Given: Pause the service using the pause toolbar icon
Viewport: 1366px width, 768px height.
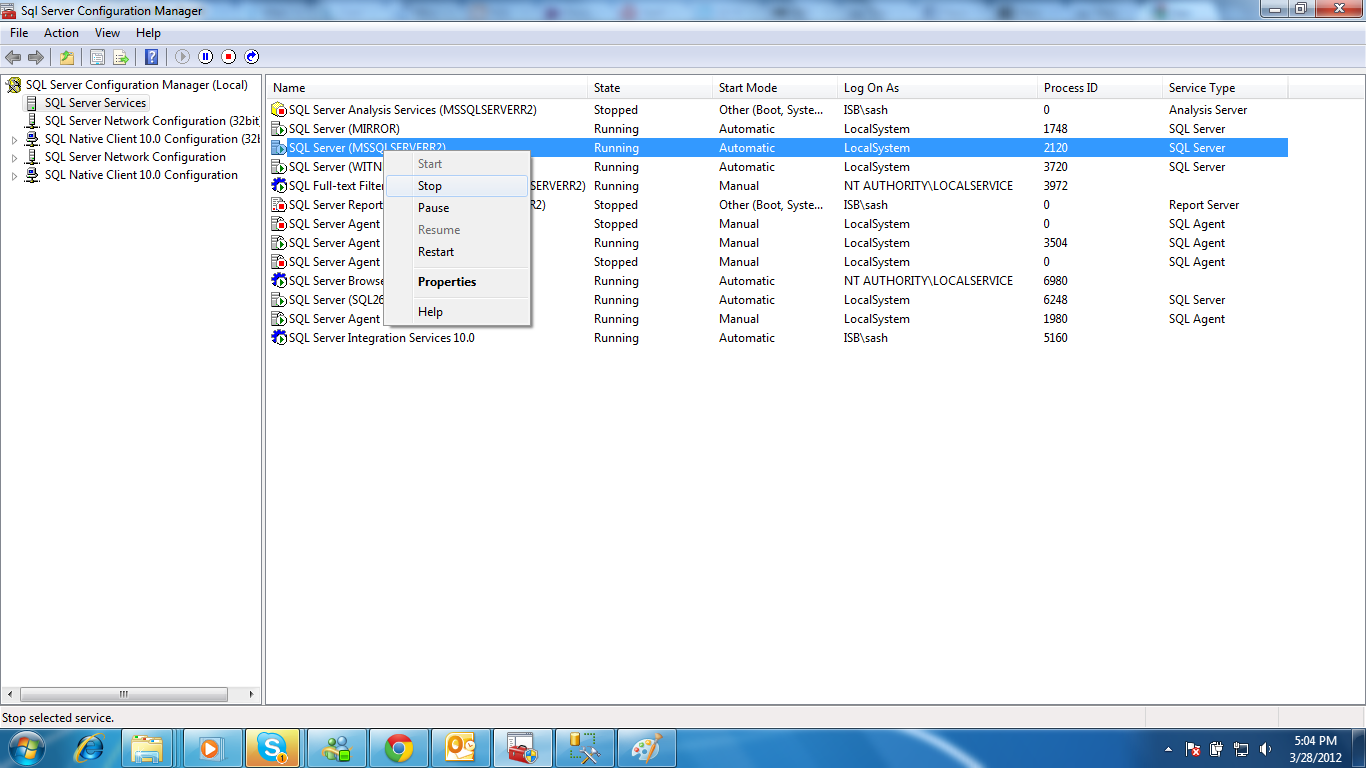Looking at the screenshot, I should tap(206, 57).
